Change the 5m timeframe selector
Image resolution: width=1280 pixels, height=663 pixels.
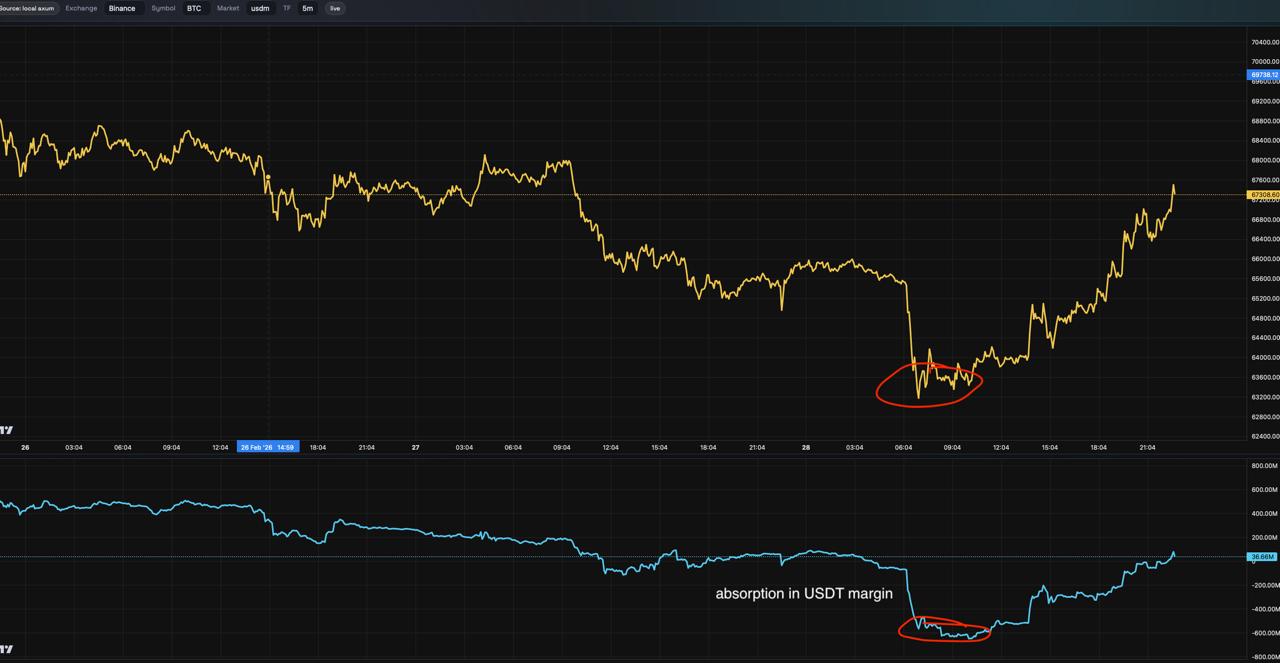(x=308, y=8)
